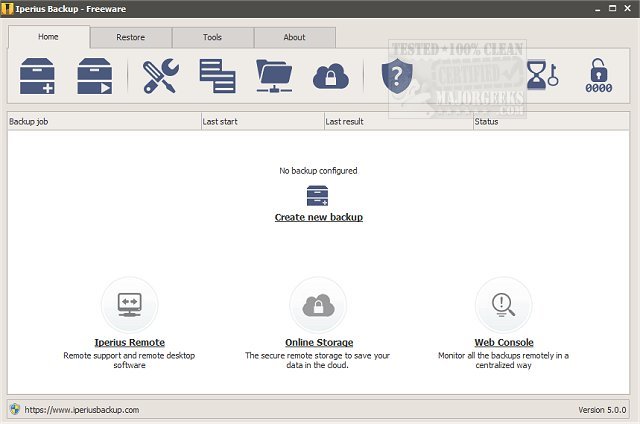
Task: Click the Online Storage link
Action: pyautogui.click(x=318, y=342)
